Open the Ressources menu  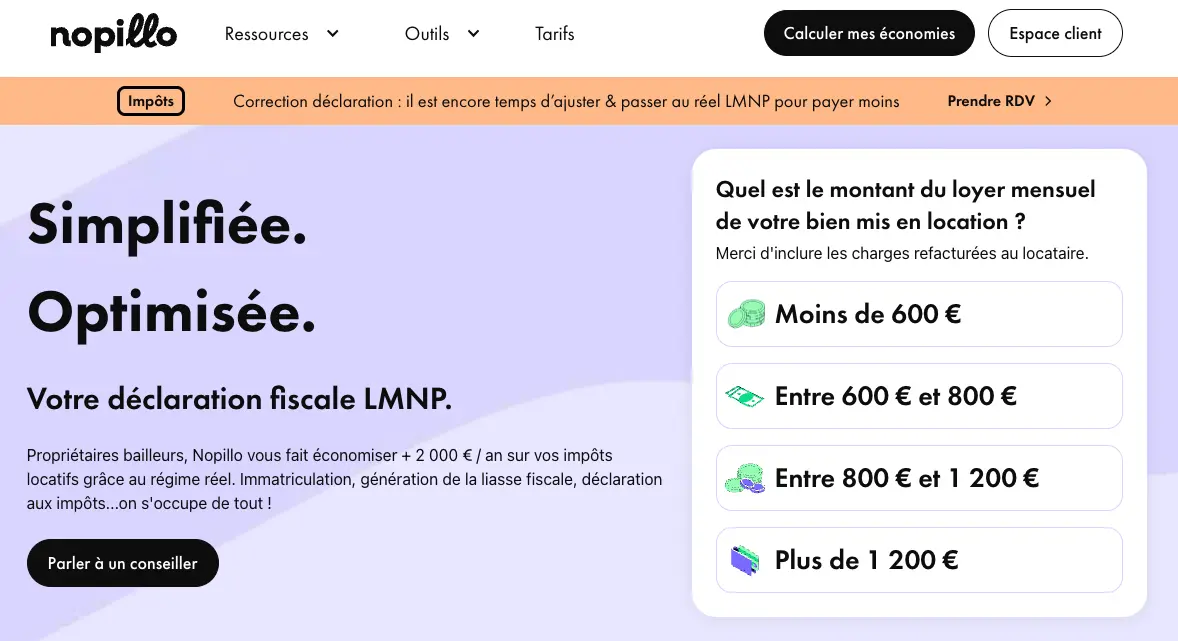(267, 34)
